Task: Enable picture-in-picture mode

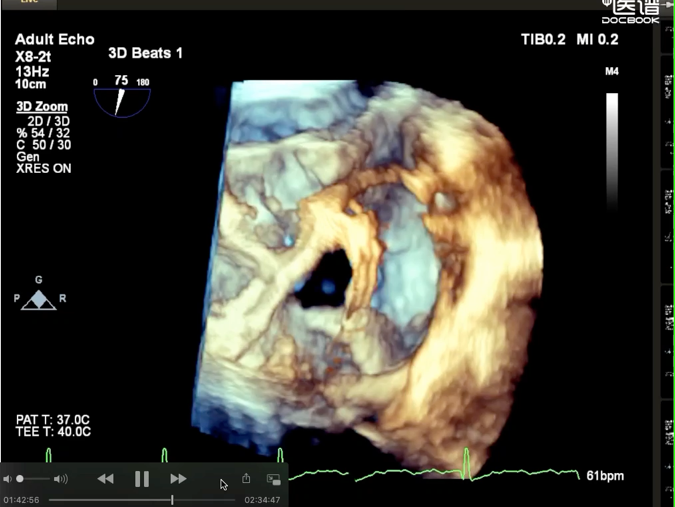Action: [x=273, y=479]
